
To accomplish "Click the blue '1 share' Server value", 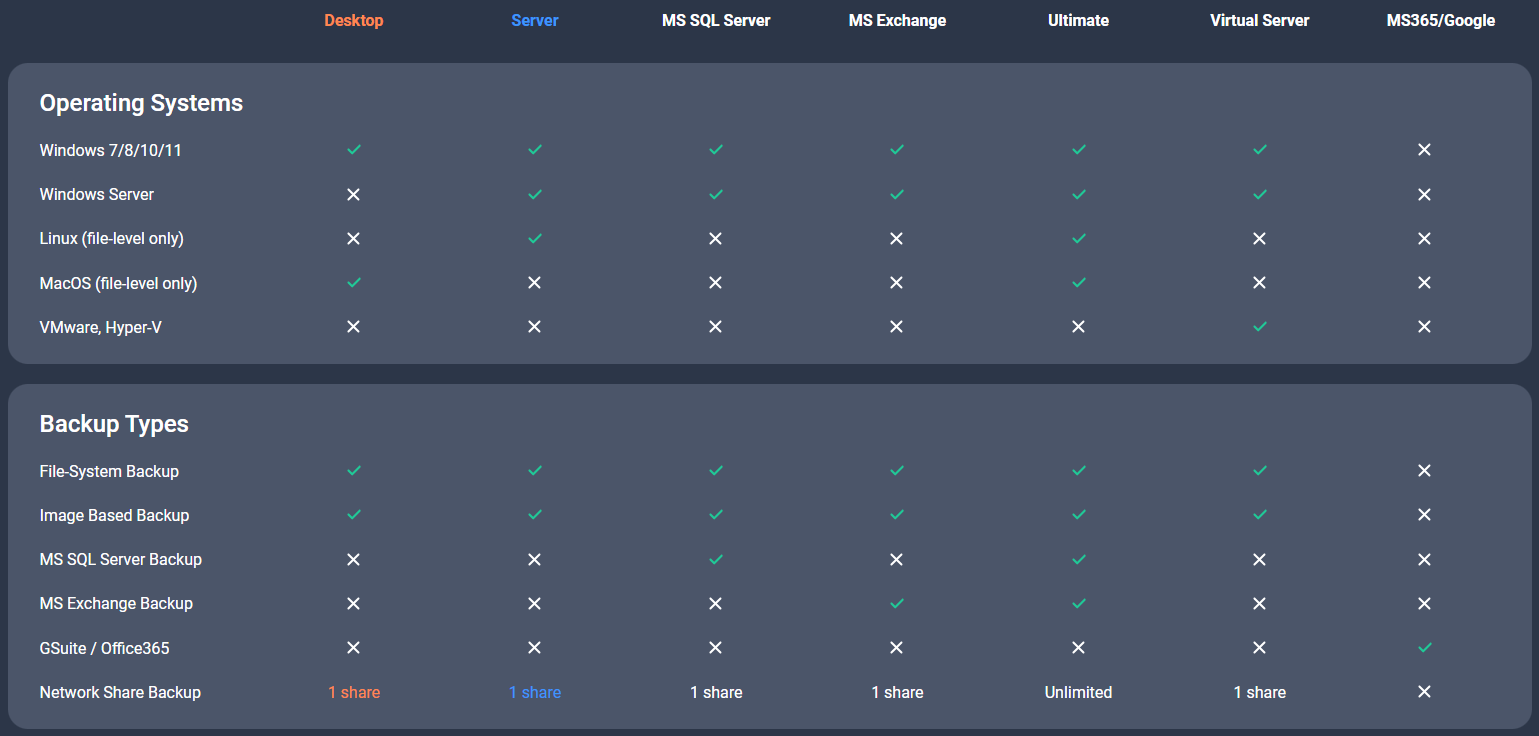I will tap(535, 692).
